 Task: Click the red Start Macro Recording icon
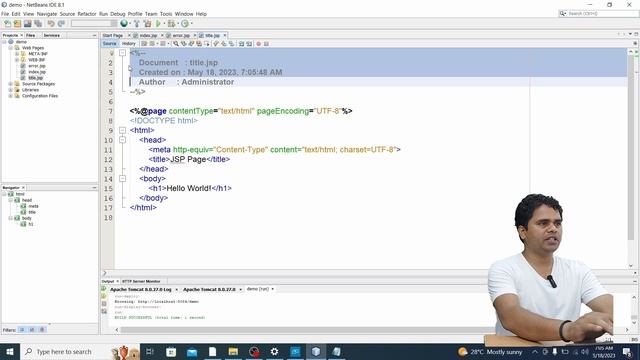[258, 44]
